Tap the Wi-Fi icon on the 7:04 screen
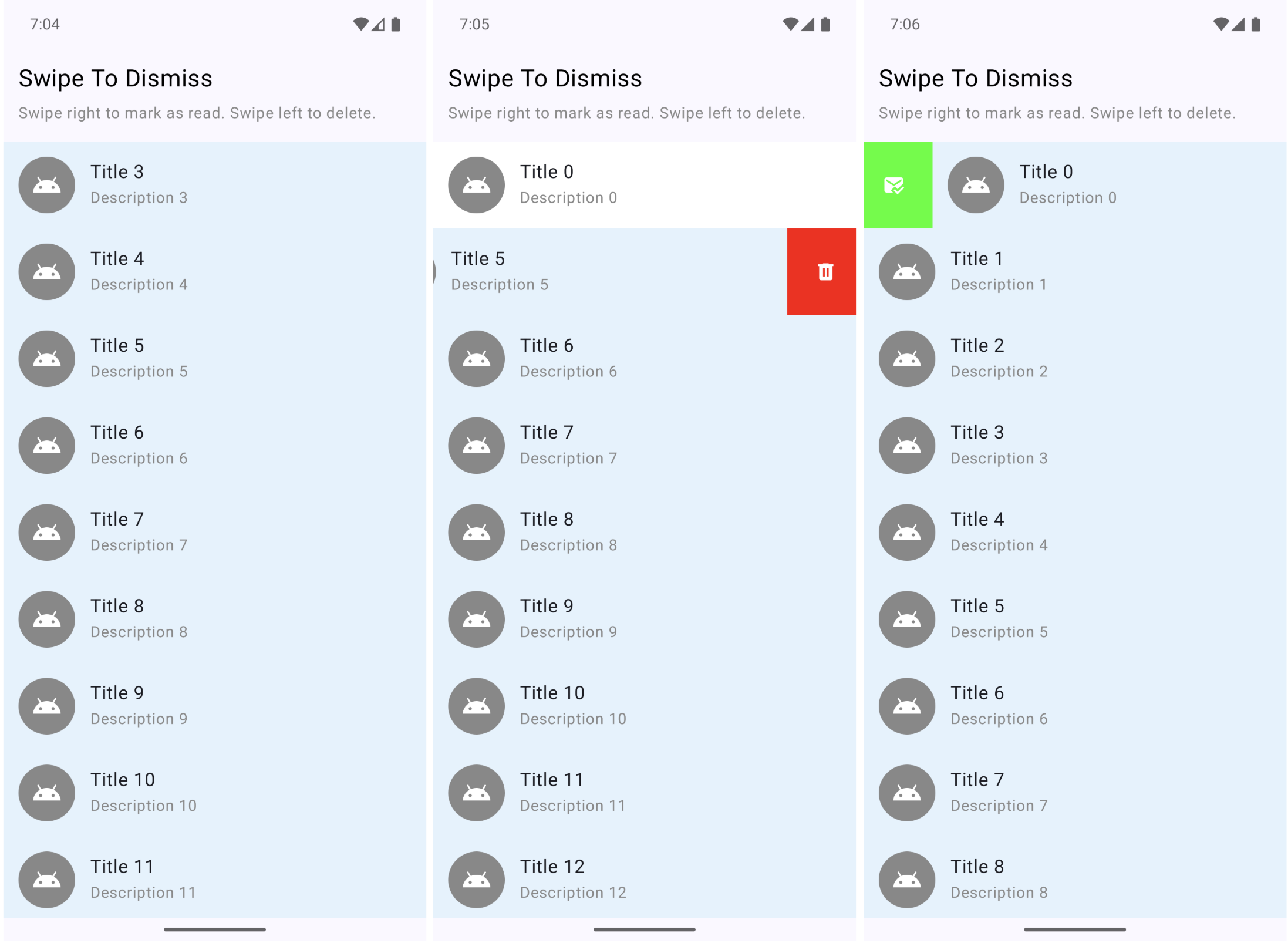 click(360, 24)
